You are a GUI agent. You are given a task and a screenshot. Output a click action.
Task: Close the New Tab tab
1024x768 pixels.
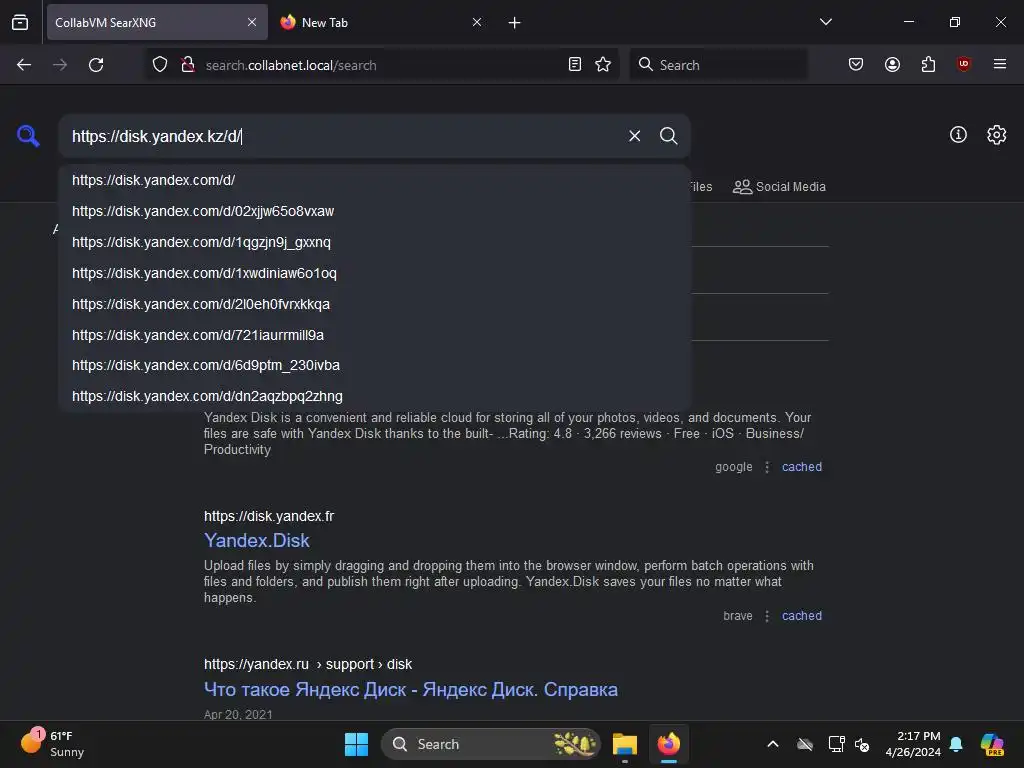pyautogui.click(x=477, y=22)
